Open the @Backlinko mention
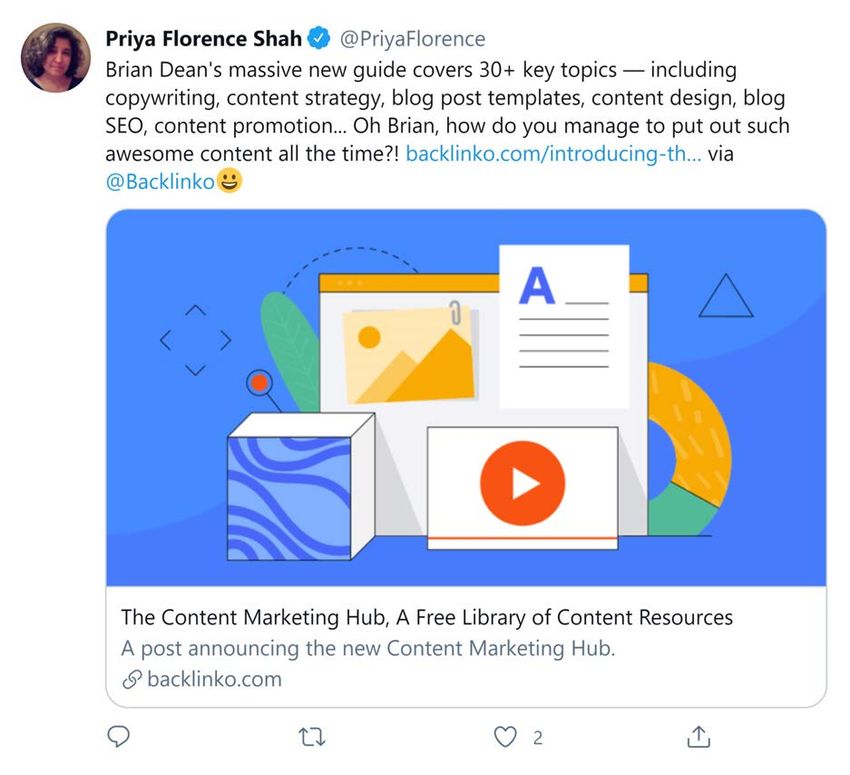850x775 pixels. pos(160,182)
